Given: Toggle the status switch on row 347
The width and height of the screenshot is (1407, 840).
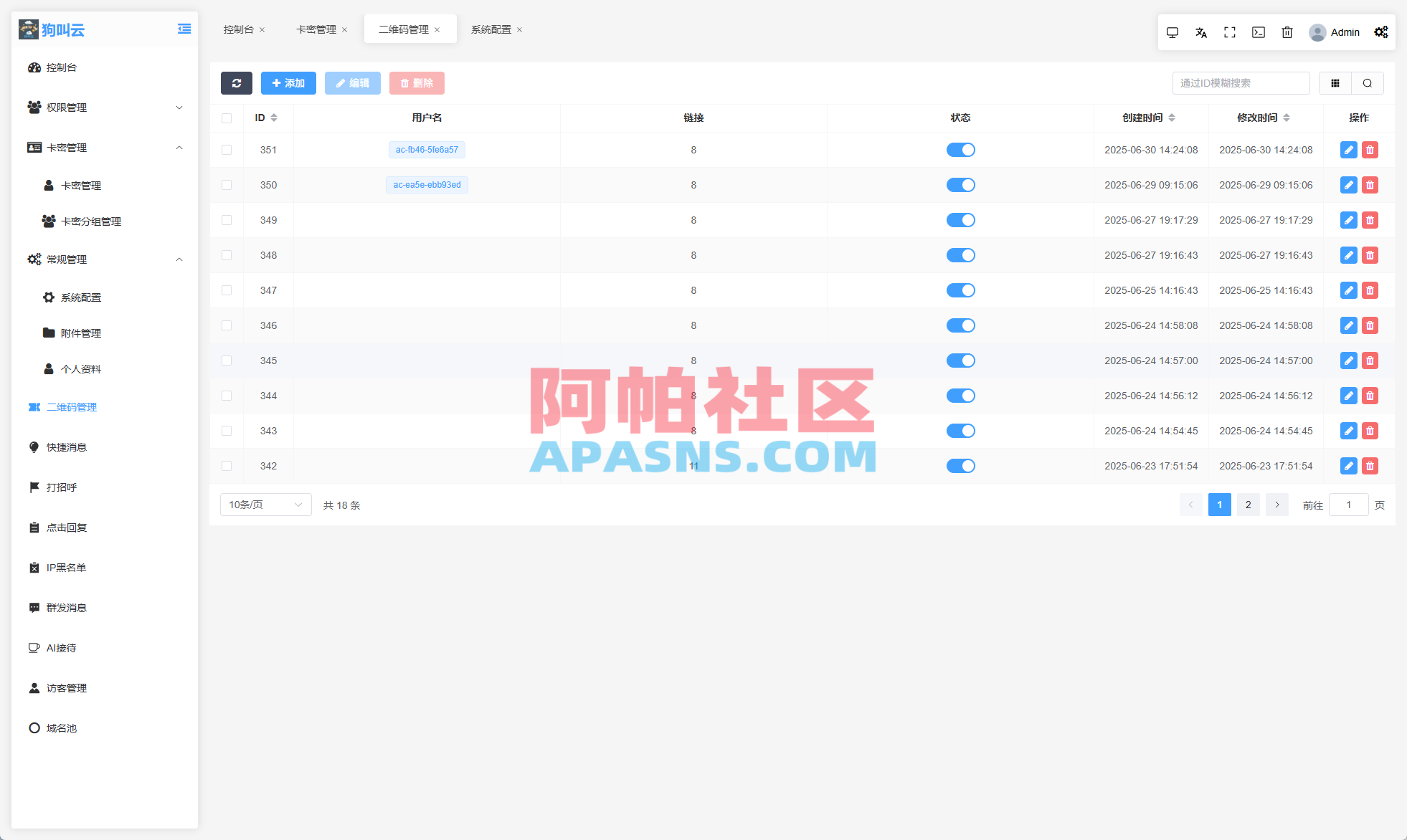Looking at the screenshot, I should point(961,290).
